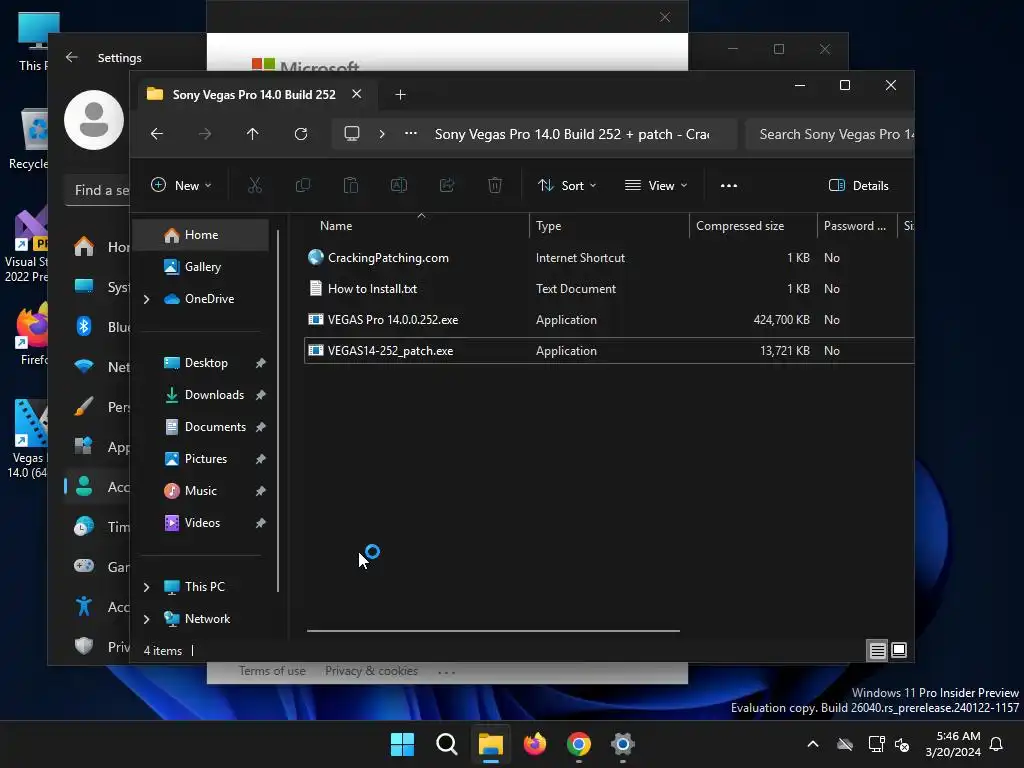The image size is (1024, 768).
Task: Select How to Install.txt file
Action: (609, 289)
